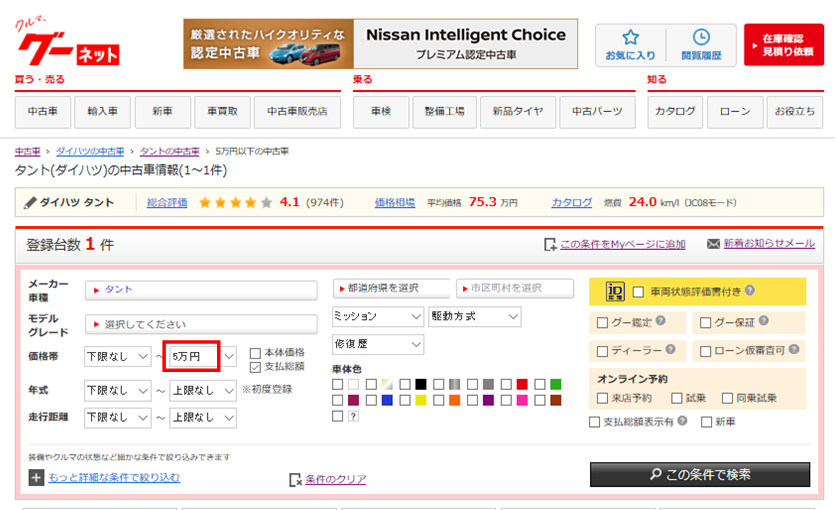Click the blue body color swatch
The height and width of the screenshot is (510, 837).
(x=387, y=400)
